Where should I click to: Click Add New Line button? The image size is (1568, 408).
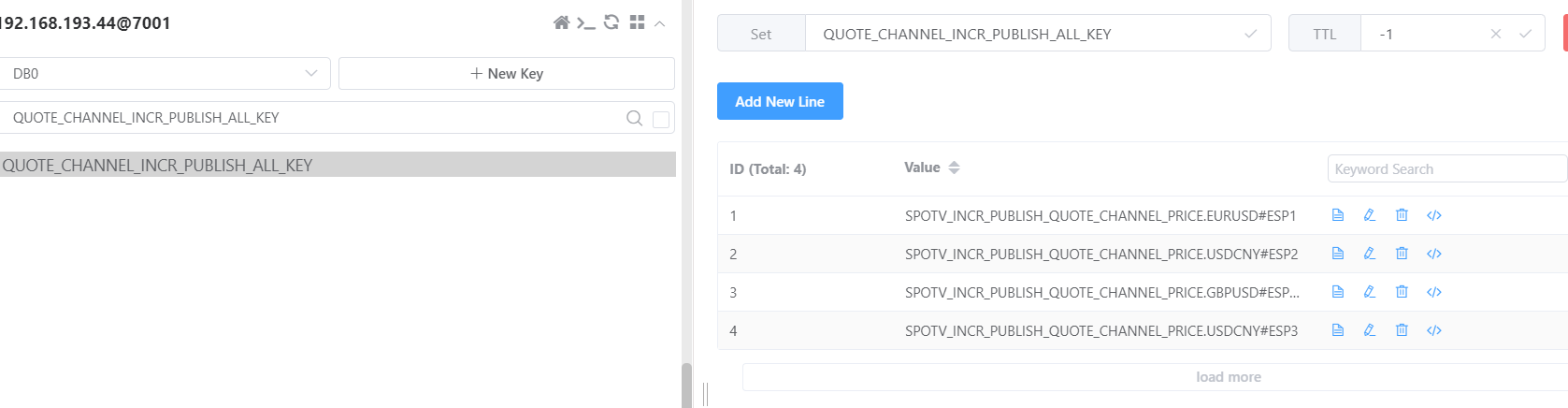780,101
